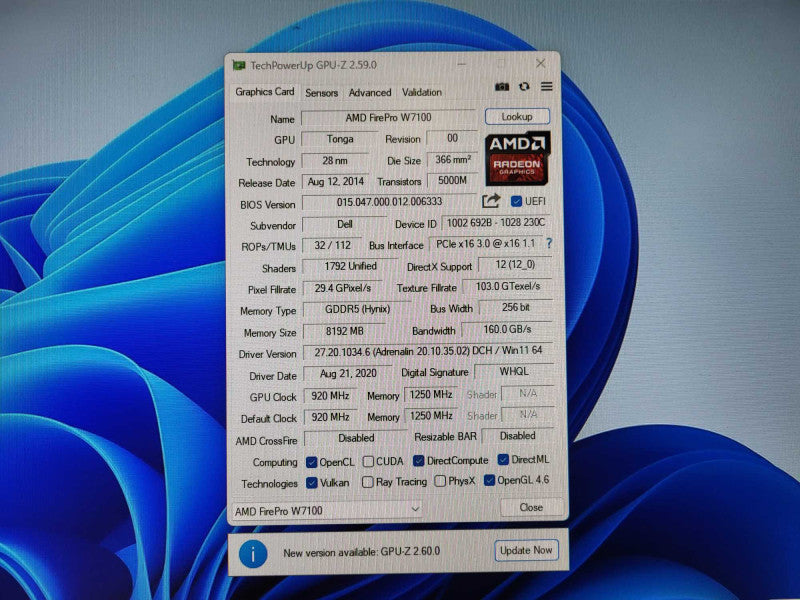Toggle the UEFI checkbox
The width and height of the screenshot is (800, 600).
coord(516,202)
